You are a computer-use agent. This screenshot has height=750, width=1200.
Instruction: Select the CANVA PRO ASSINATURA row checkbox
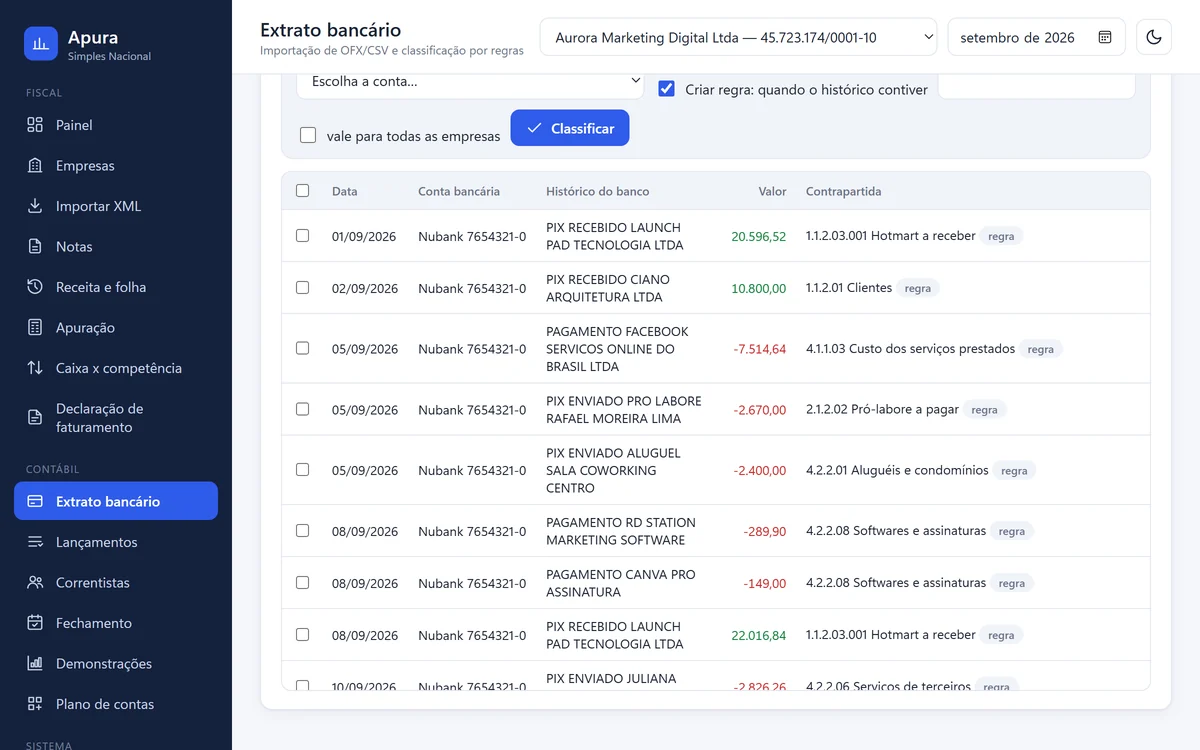coord(303,582)
